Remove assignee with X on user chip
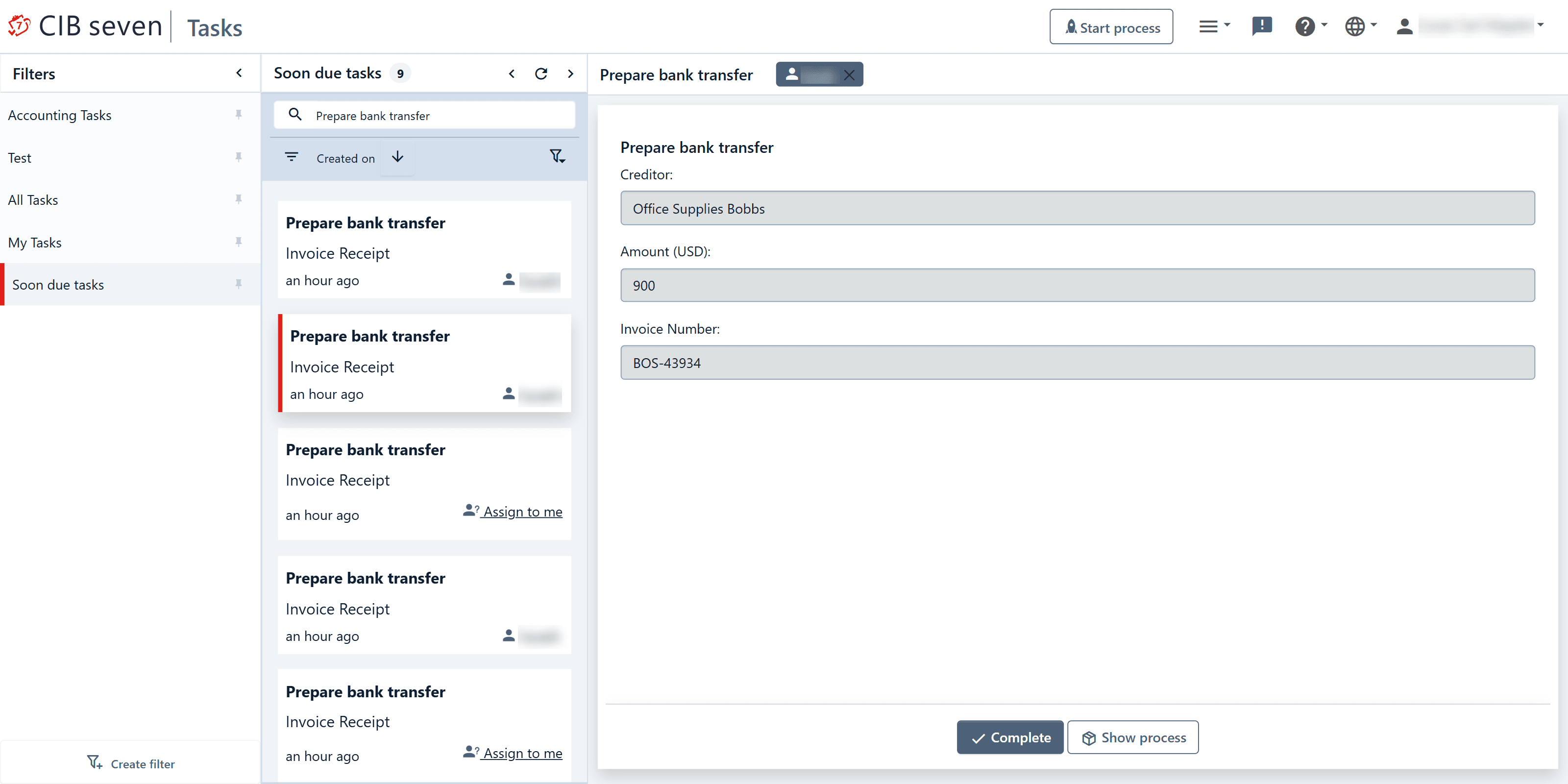This screenshot has height=784, width=1568. [x=849, y=75]
